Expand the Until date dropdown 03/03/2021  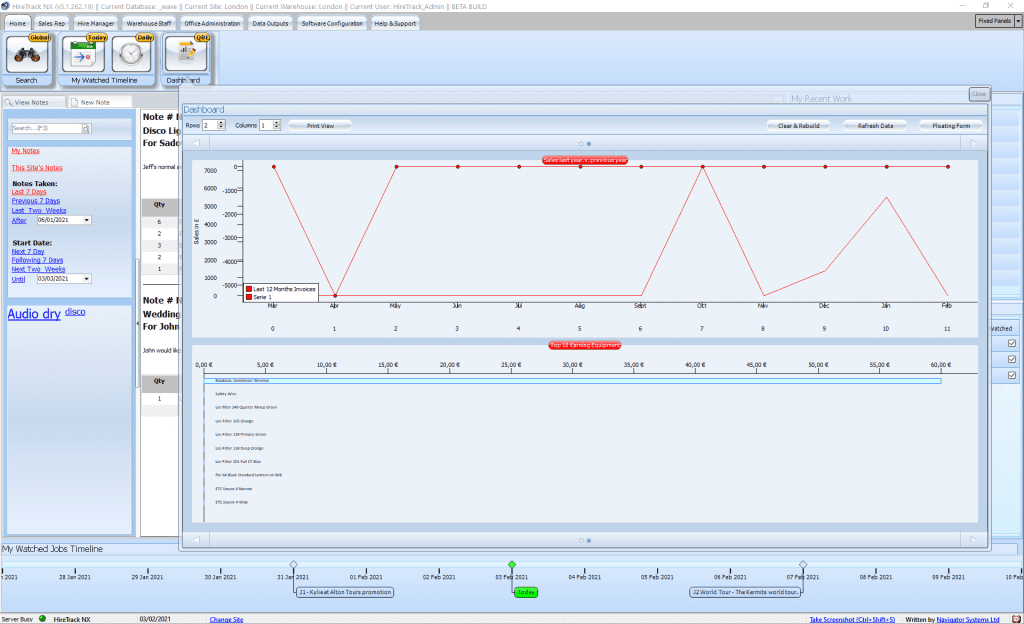pyautogui.click(x=86, y=279)
